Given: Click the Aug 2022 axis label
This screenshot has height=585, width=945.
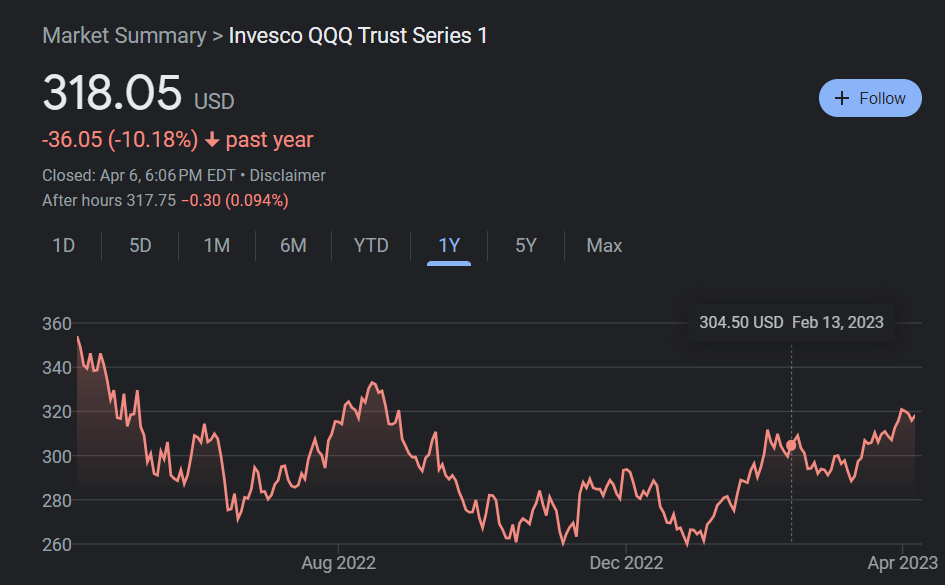Looking at the screenshot, I should click(x=339, y=563).
